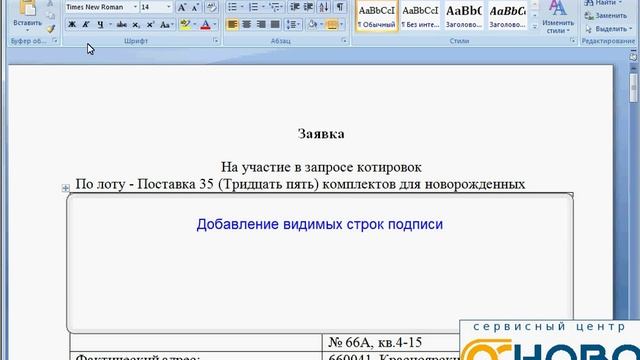Click the borders button
Screen dimensions: 640x360
[x=332, y=25]
